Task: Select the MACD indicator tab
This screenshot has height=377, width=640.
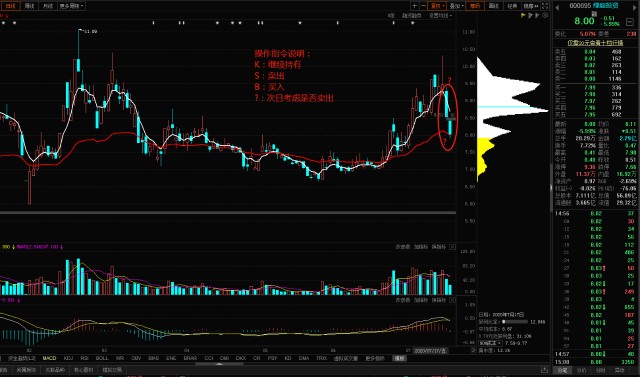Action: click(49, 358)
